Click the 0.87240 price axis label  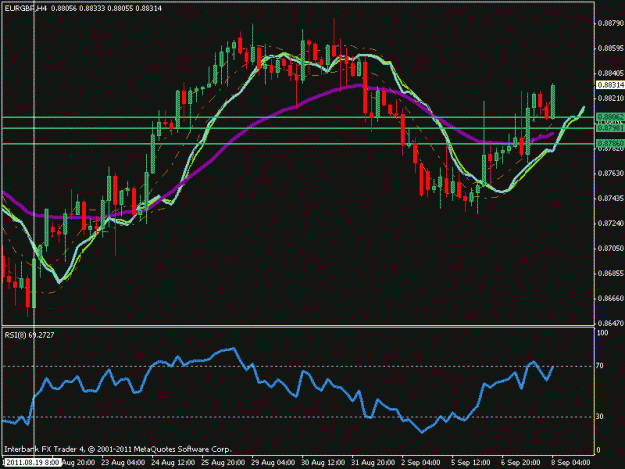click(x=611, y=224)
